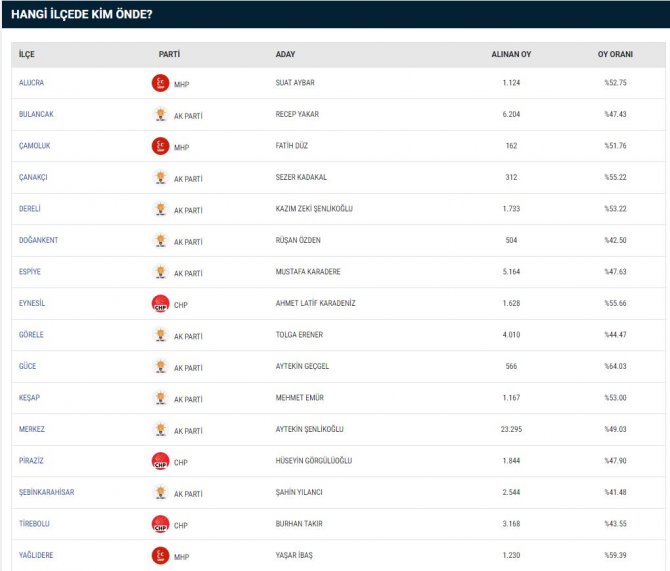Open the Görele district link
The width and height of the screenshot is (670, 571).
[31, 335]
